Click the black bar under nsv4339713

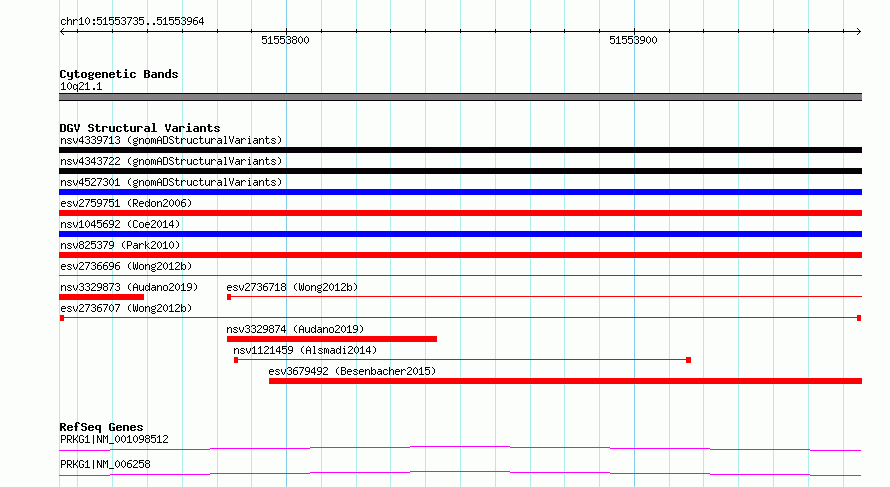coord(460,150)
